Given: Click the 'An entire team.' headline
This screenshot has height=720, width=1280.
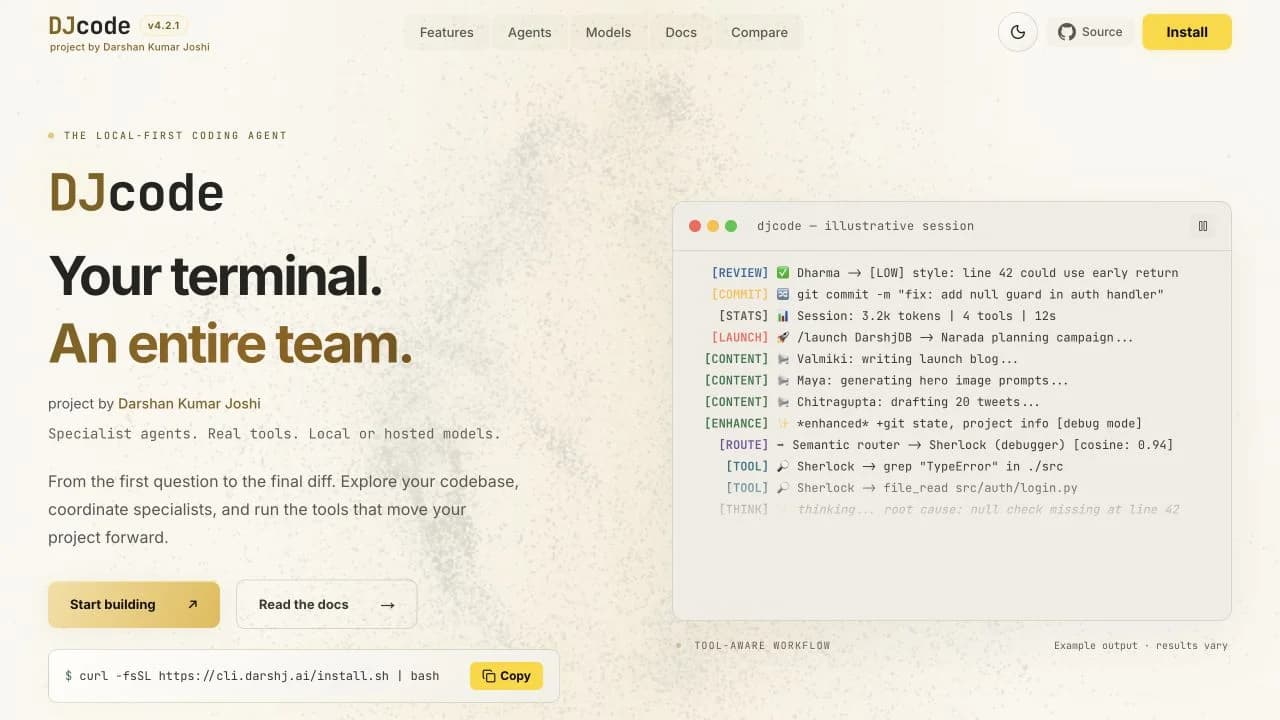Looking at the screenshot, I should 230,343.
